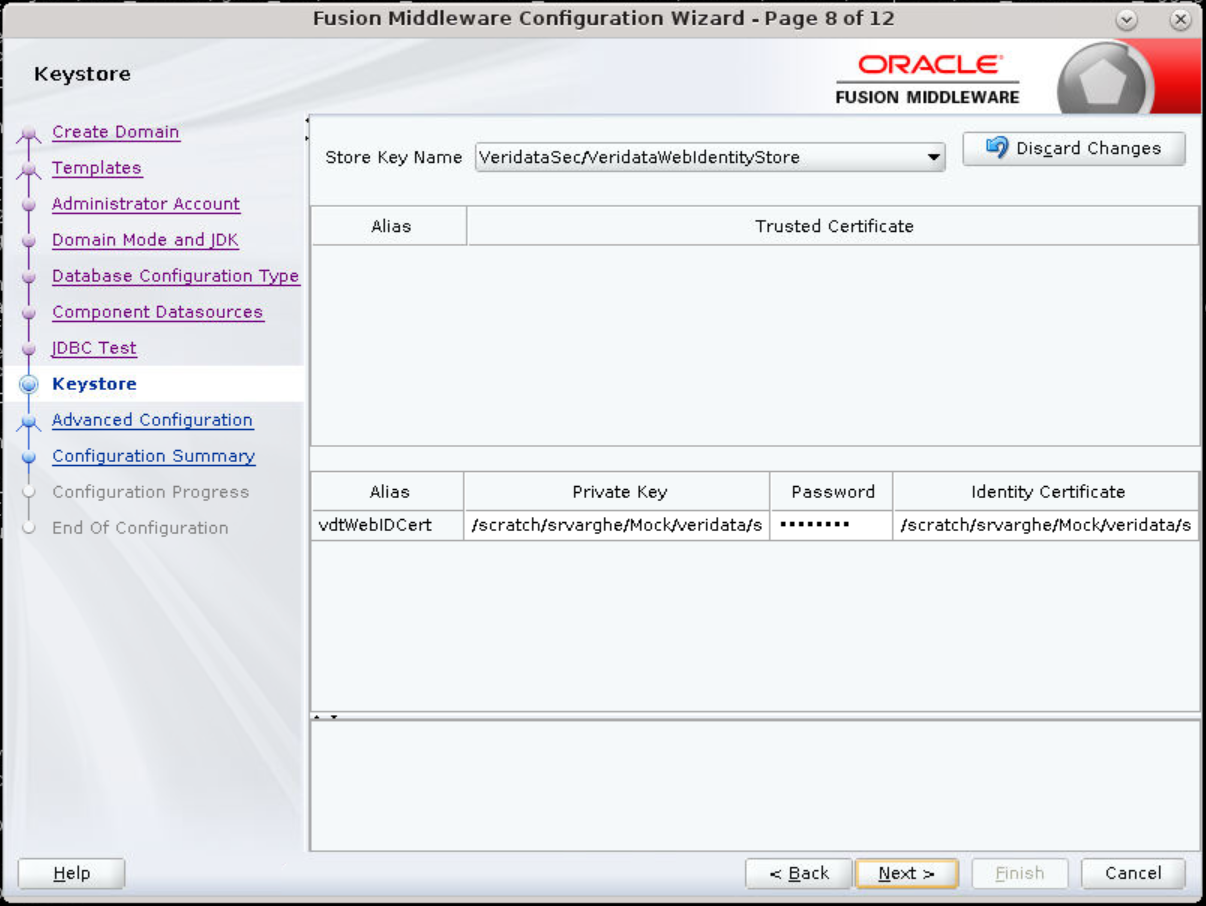Click the vdtWebIDCert password field
The width and height of the screenshot is (1206, 906).
(831, 525)
